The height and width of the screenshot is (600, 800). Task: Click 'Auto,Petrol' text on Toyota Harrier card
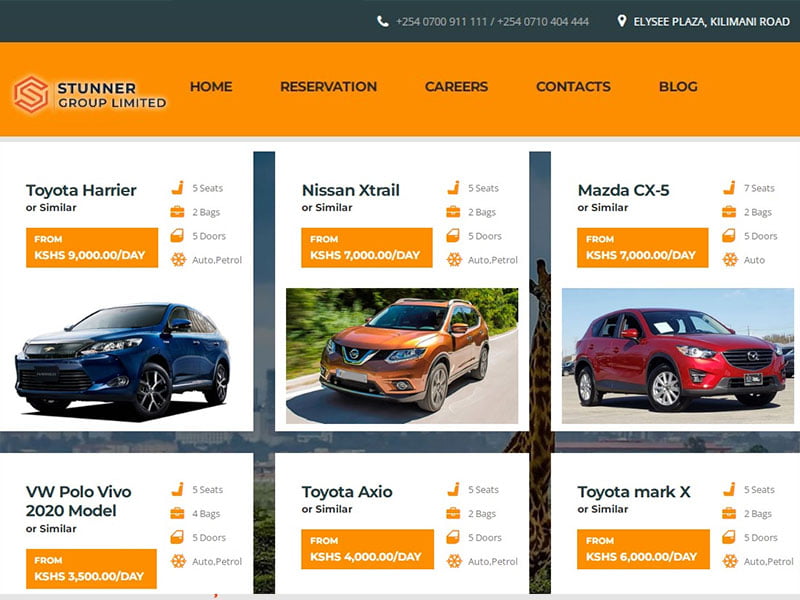(x=217, y=260)
